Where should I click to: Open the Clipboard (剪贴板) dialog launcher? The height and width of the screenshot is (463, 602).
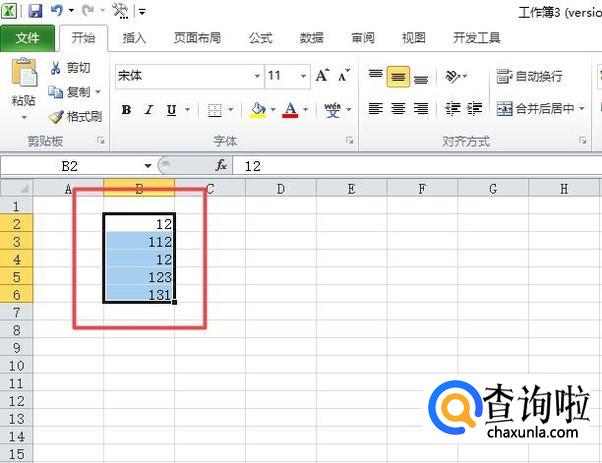pyautogui.click(x=101, y=141)
